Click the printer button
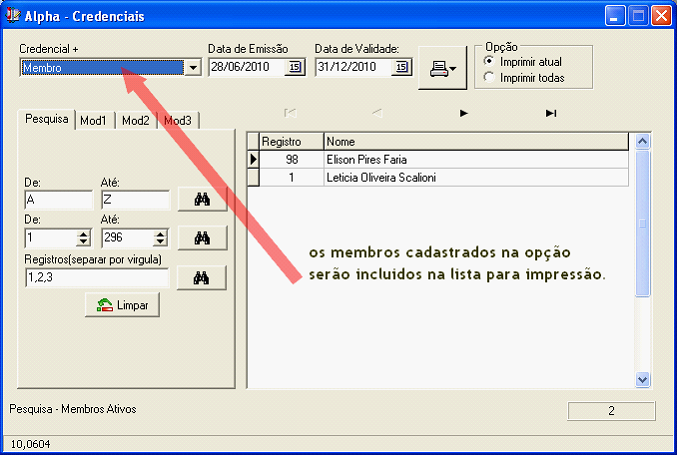Viewport: 678px width, 456px height. pos(442,68)
